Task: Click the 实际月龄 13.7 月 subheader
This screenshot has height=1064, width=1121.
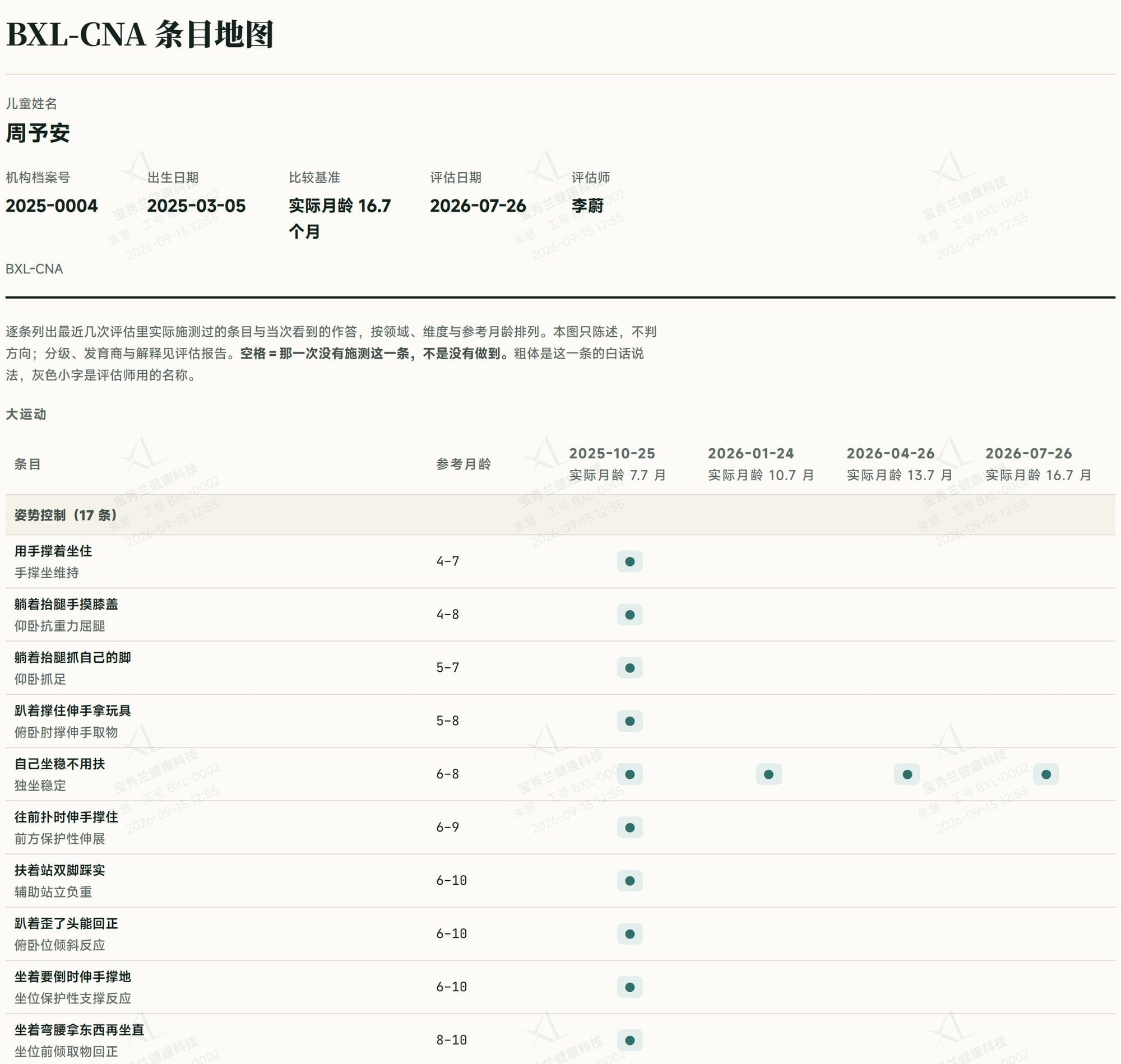Action: (899, 475)
